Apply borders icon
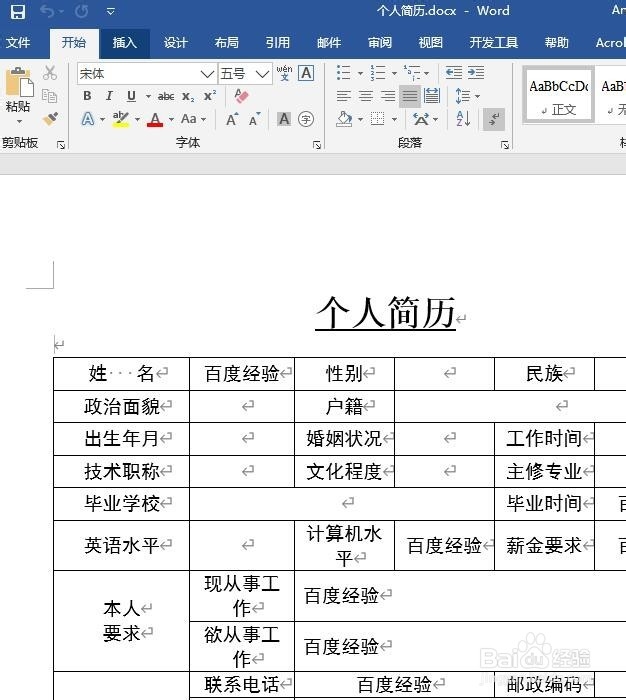 click(377, 119)
